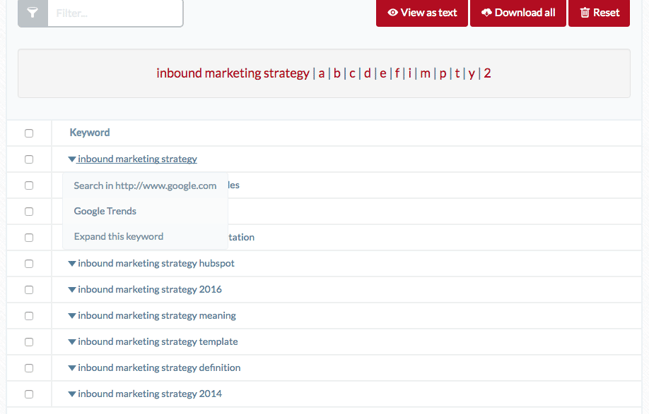Jump to letter 't' suggestions

tap(457, 73)
